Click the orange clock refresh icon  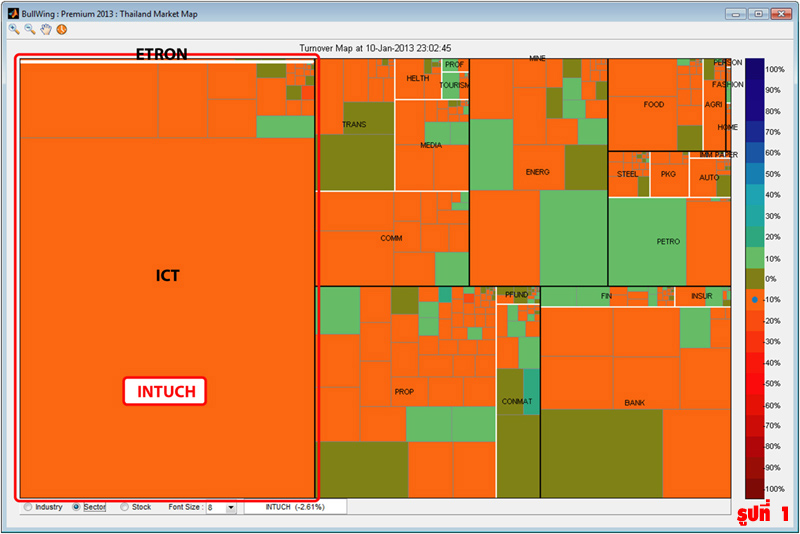[61, 30]
